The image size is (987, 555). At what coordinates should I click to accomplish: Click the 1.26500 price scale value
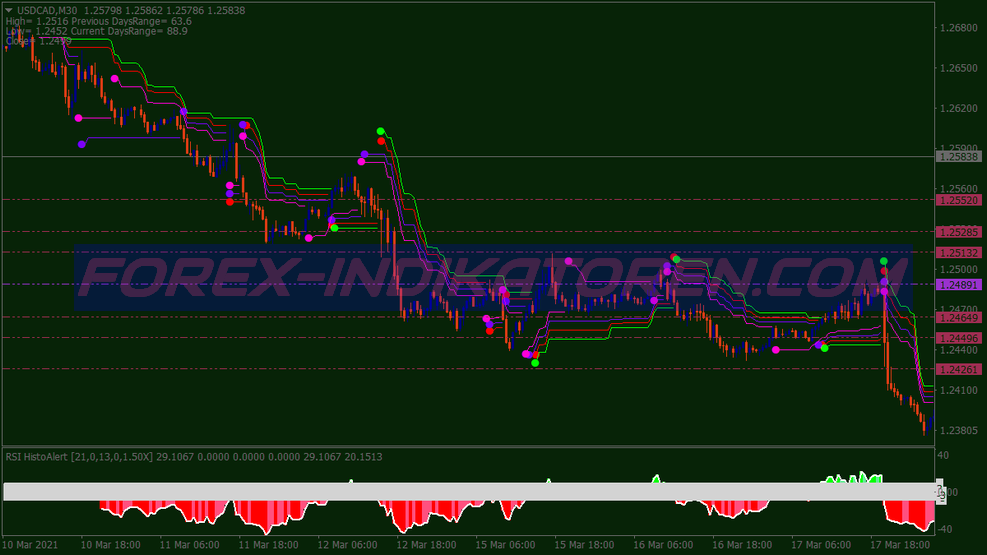click(x=959, y=68)
